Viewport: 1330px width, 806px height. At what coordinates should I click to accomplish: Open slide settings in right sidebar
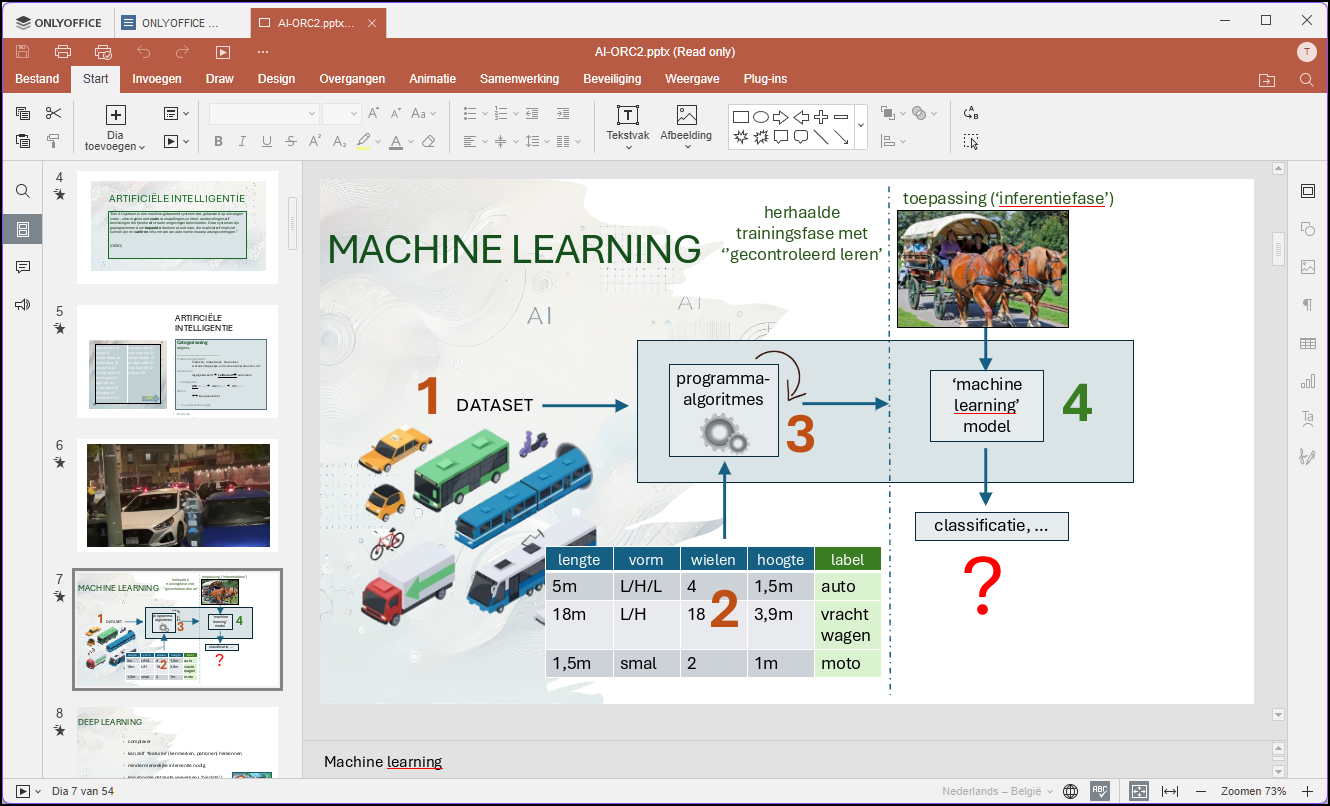1307,191
